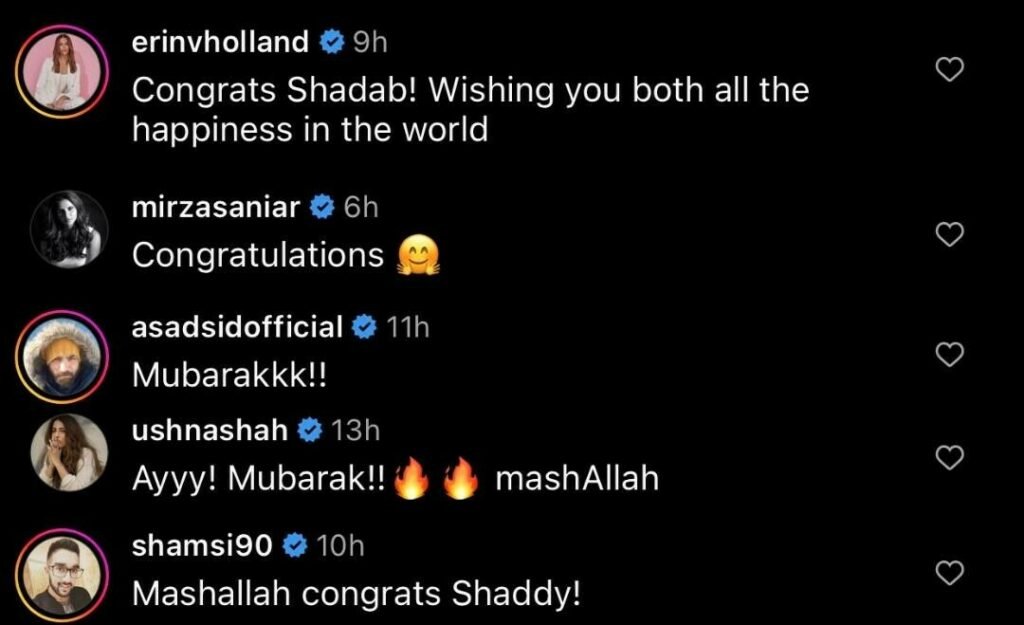1024x625 pixels.
Task: Click verified badge beside mirzasaniar
Action: (320, 207)
